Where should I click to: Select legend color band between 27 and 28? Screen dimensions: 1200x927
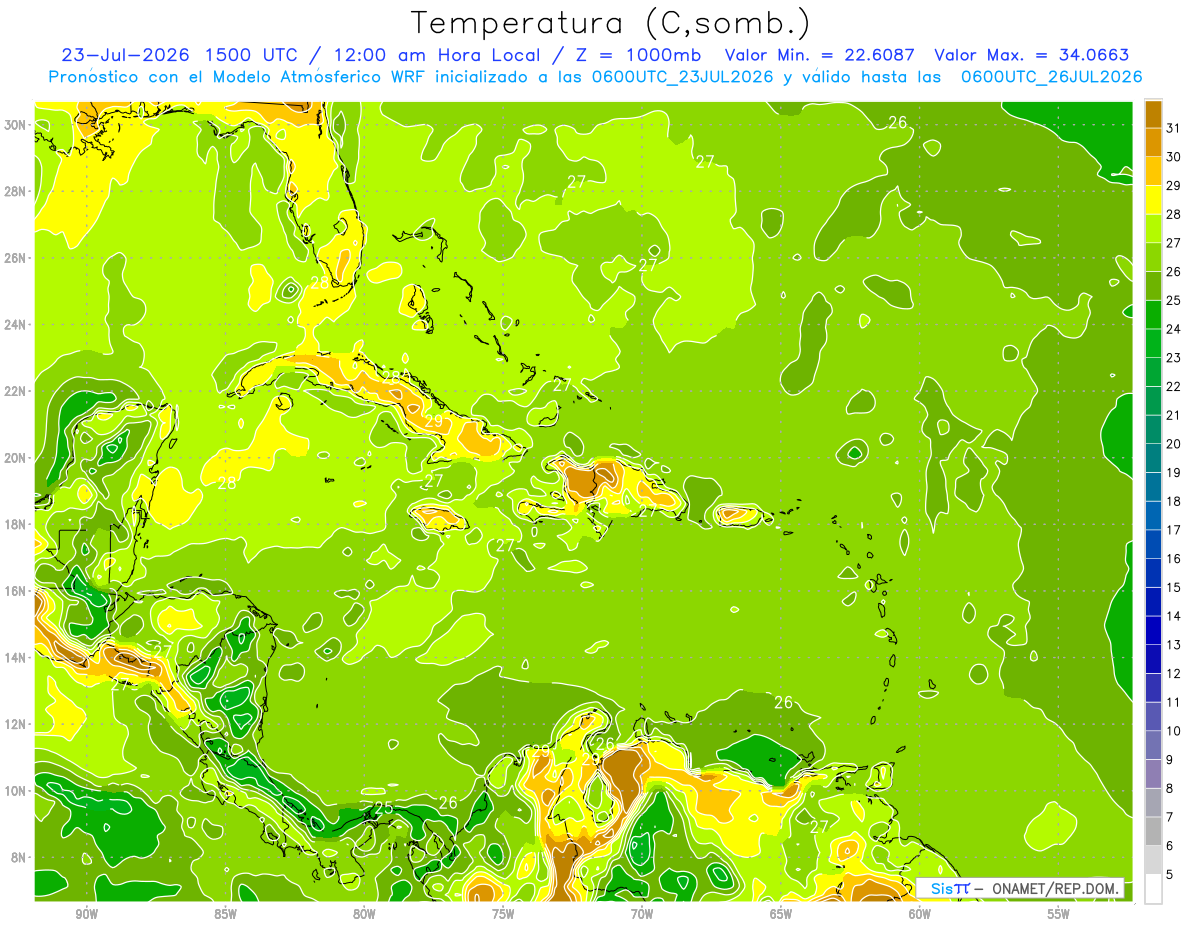click(1153, 229)
